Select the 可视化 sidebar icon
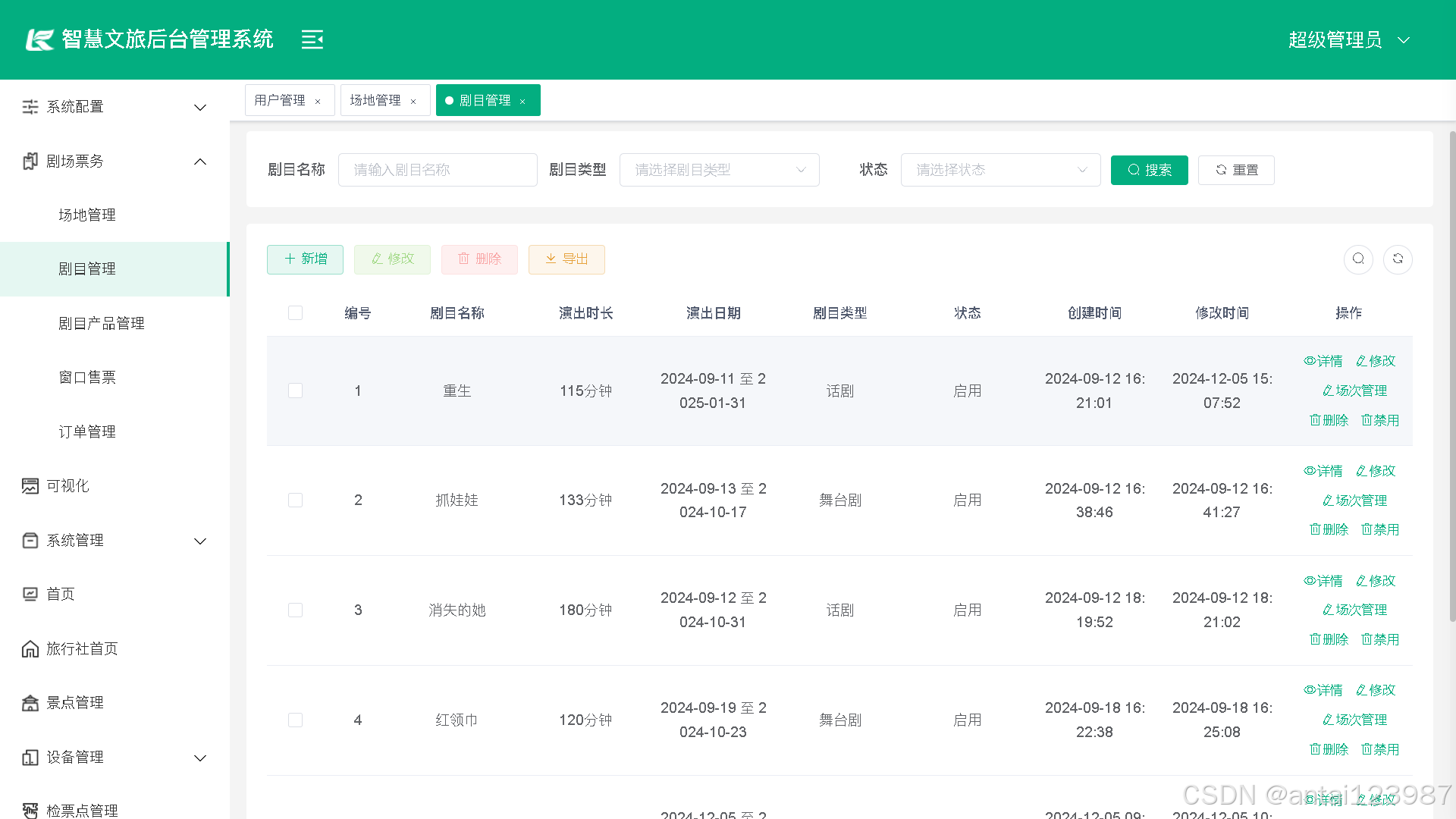 tap(30, 485)
